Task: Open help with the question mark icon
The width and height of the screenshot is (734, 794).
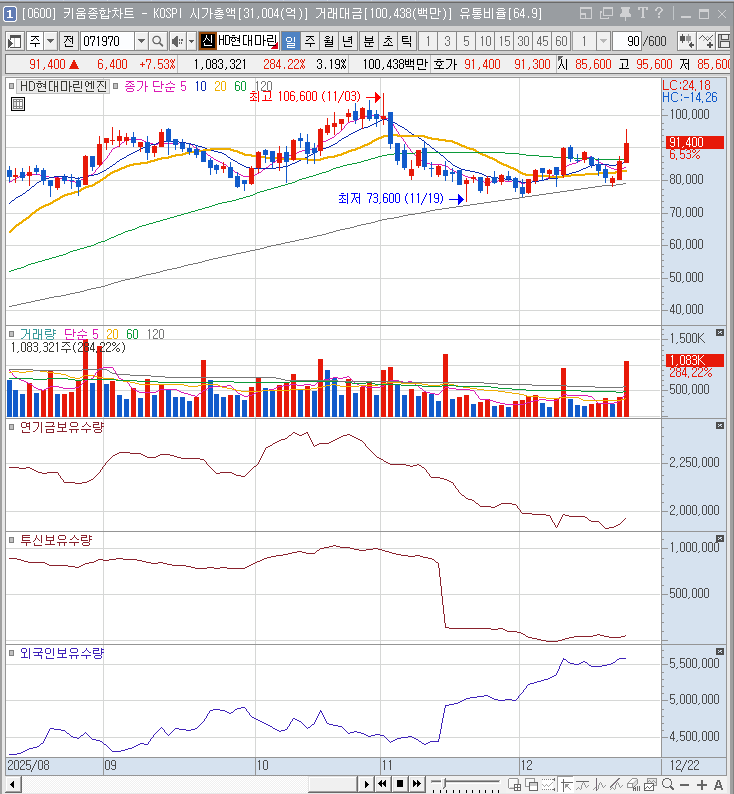Action: coord(658,13)
